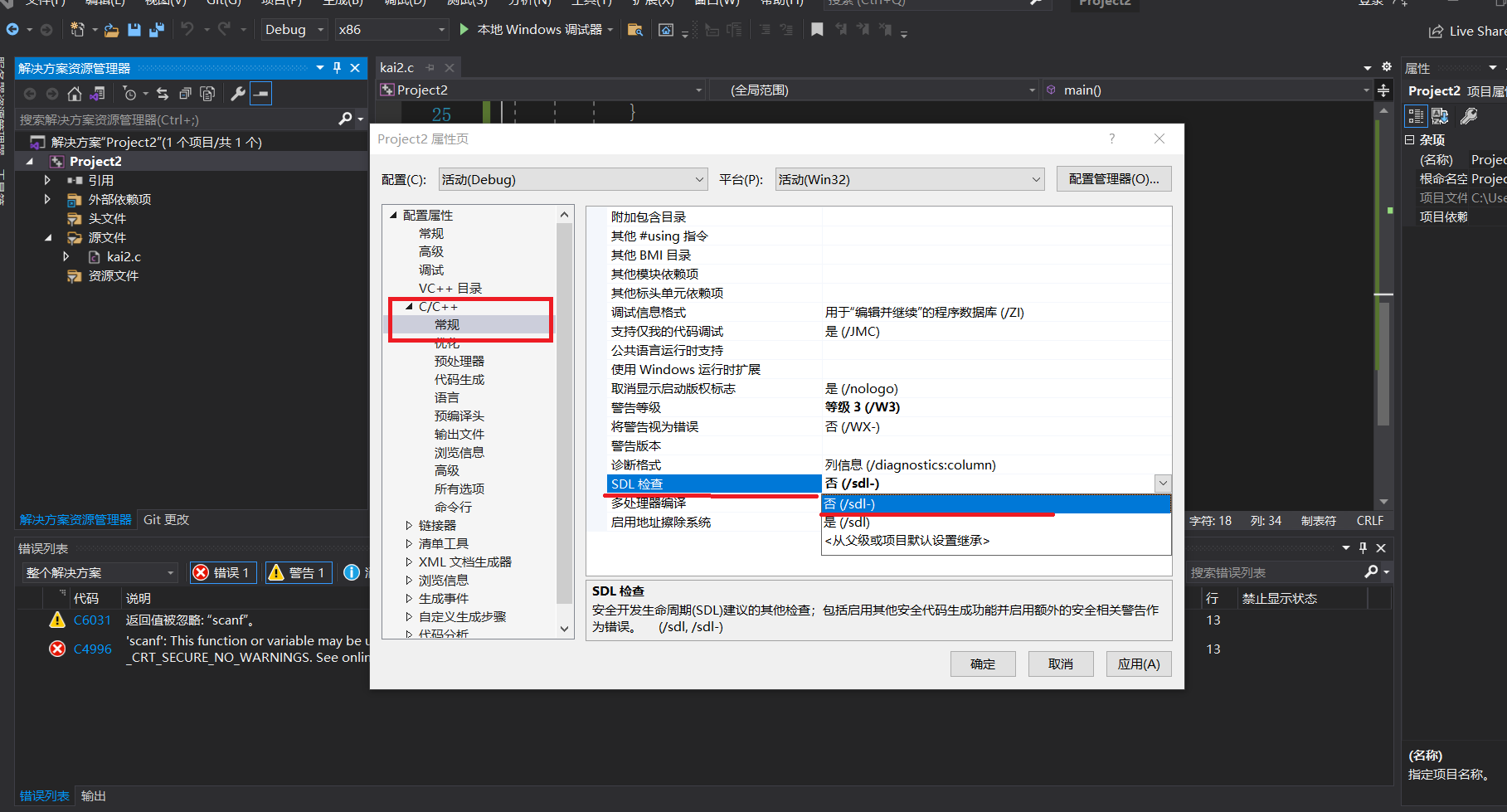1507x812 pixels.
Task: Open the 调试(D) menu
Action: [406, 3]
